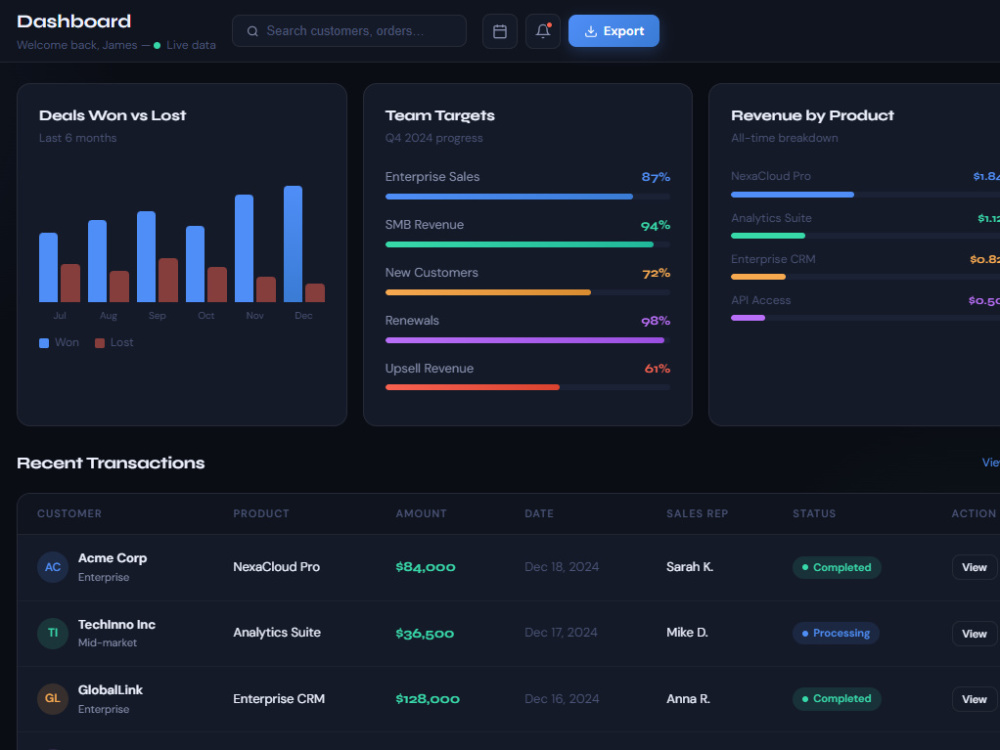Screen dimensions: 1000x750
Task: Click the Upsell Revenue progress bar
Action: coord(527,387)
